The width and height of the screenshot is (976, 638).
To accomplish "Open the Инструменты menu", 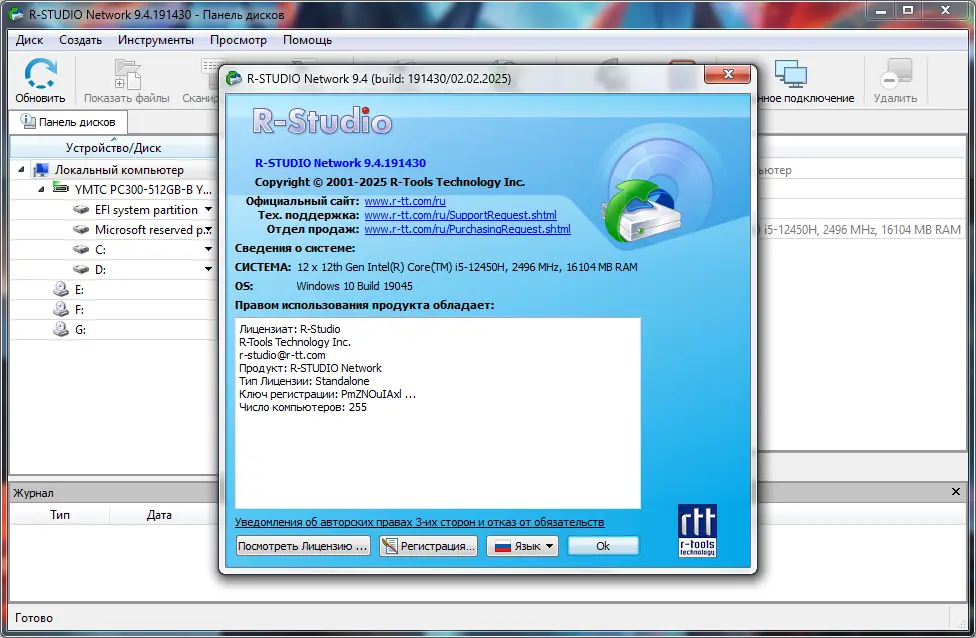I will (x=156, y=40).
